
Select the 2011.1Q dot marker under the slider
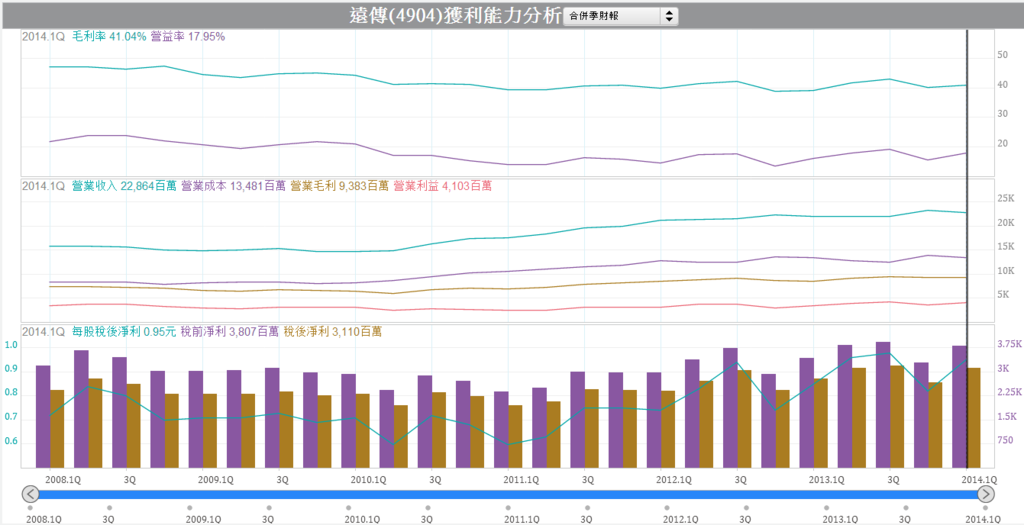[x=507, y=507]
